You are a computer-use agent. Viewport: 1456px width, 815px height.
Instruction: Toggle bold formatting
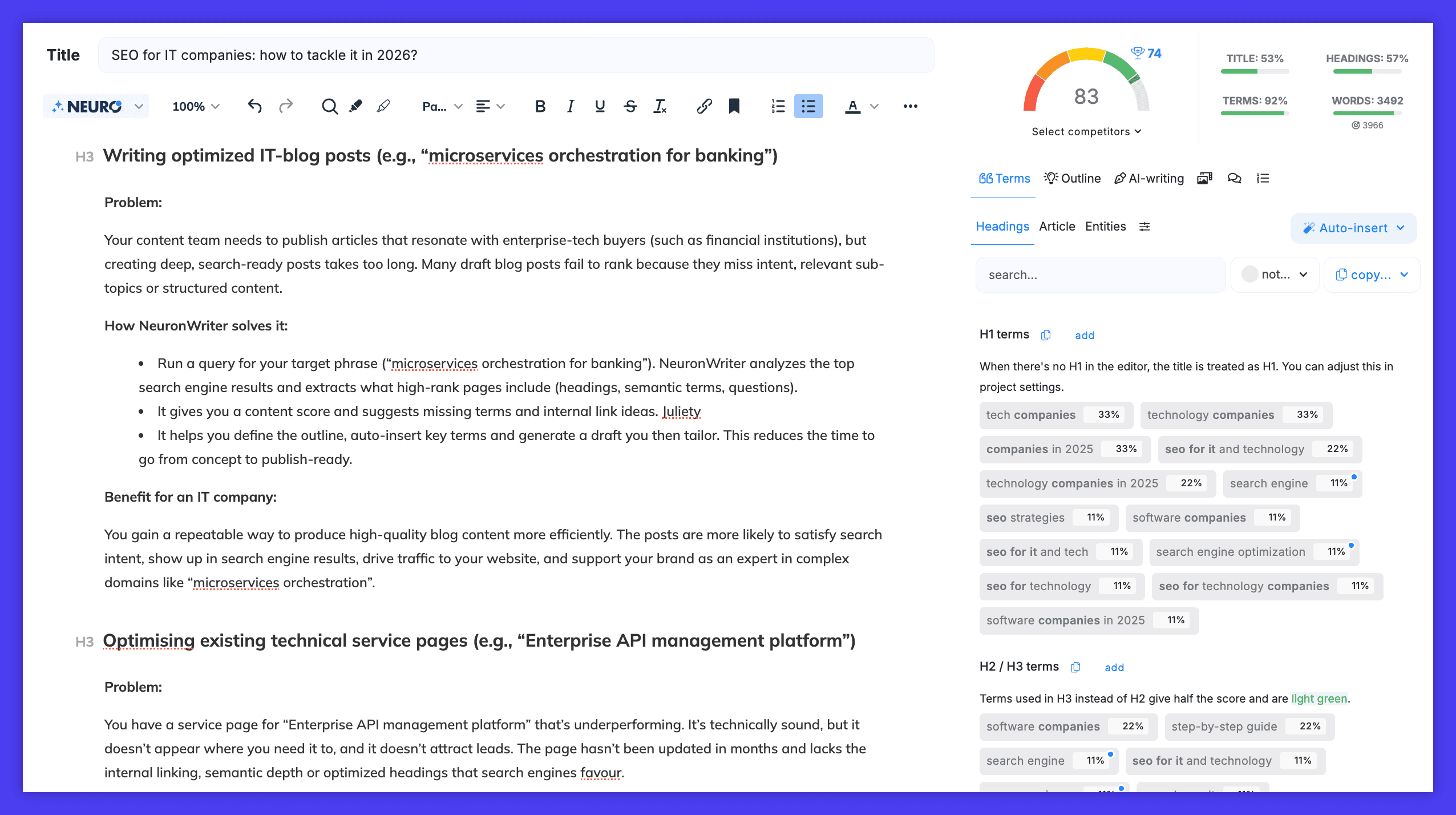540,106
